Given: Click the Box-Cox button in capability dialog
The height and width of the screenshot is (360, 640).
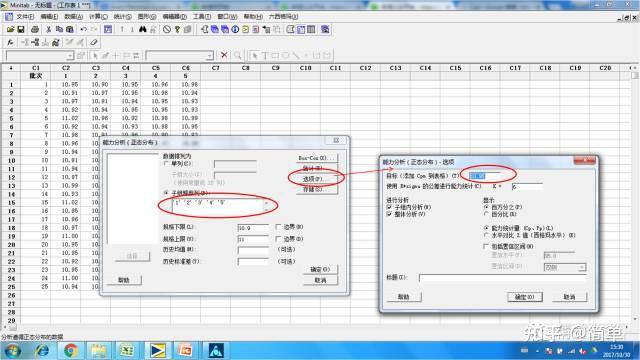Looking at the screenshot, I should [x=318, y=158].
